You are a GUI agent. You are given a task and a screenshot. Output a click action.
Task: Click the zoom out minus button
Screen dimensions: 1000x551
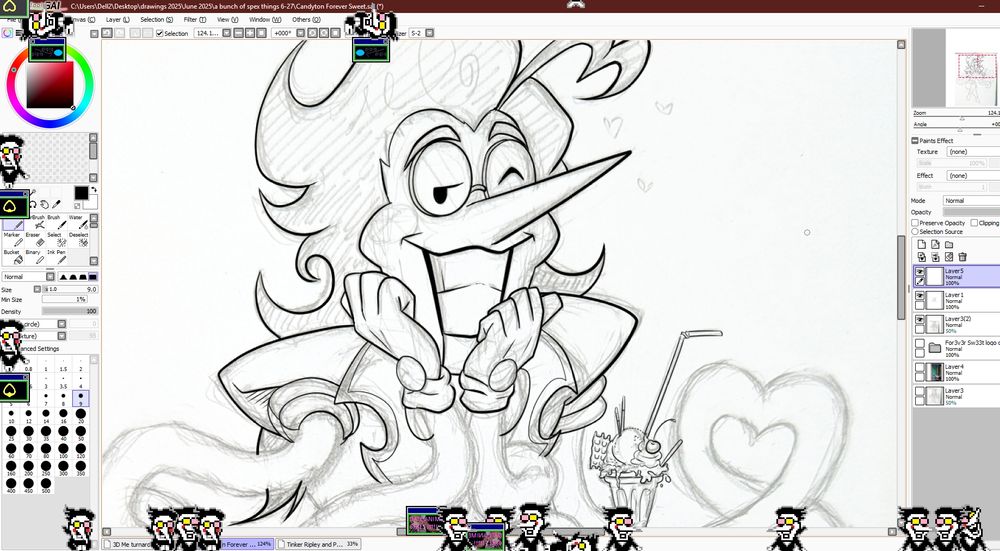pos(239,33)
